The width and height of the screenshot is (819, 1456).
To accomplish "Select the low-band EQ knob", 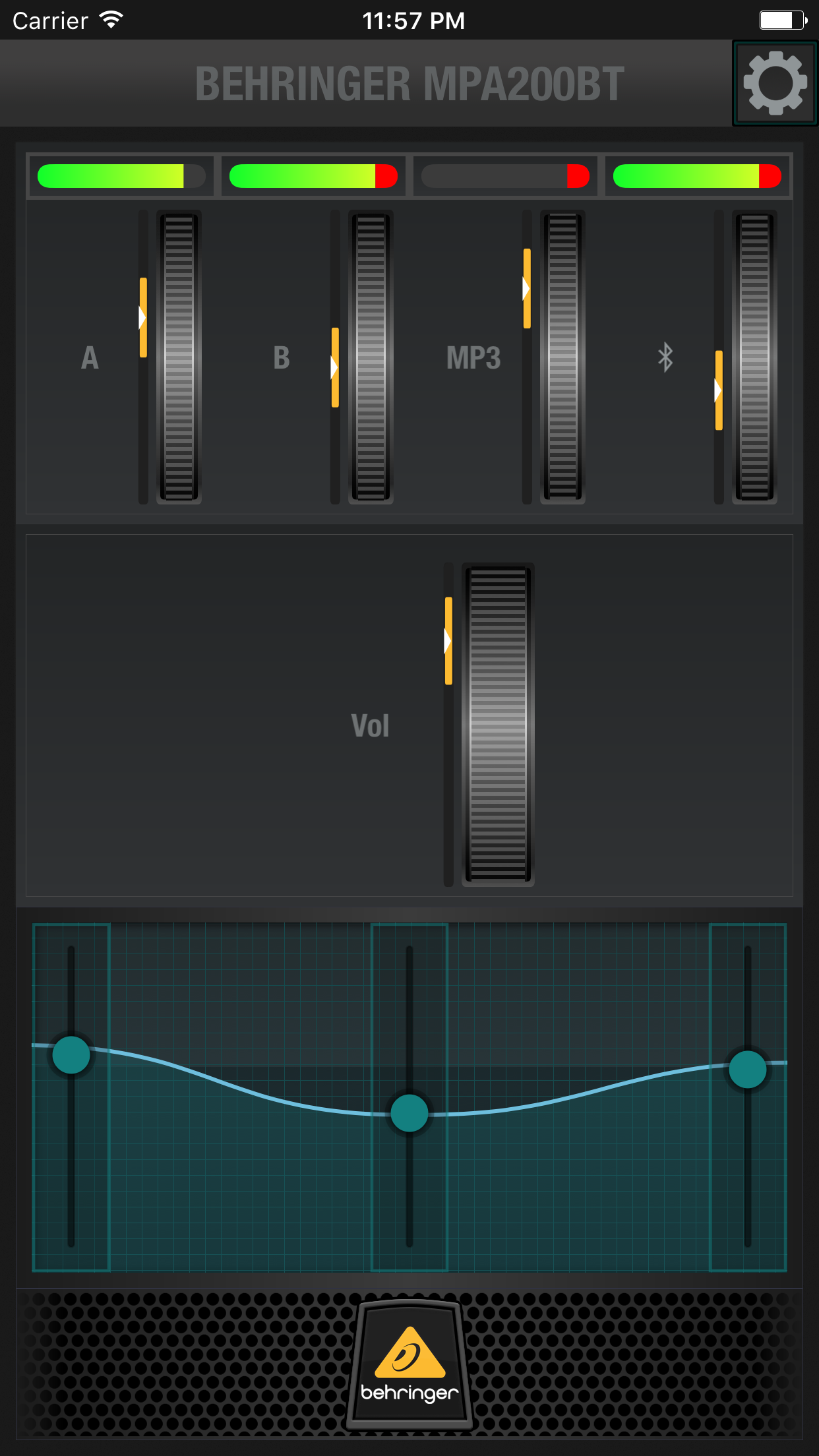I will pos(71,1055).
